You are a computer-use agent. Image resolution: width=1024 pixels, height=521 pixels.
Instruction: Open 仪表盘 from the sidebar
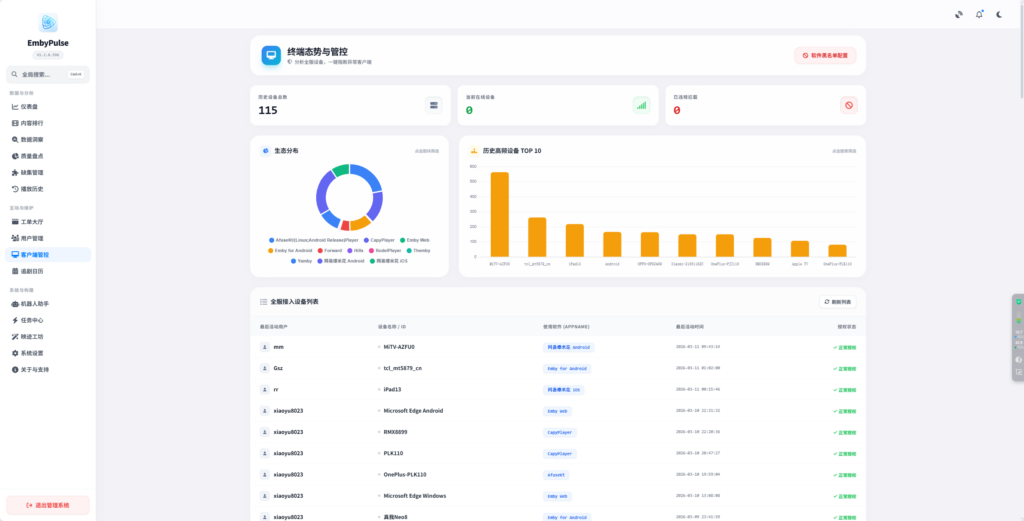(x=30, y=106)
